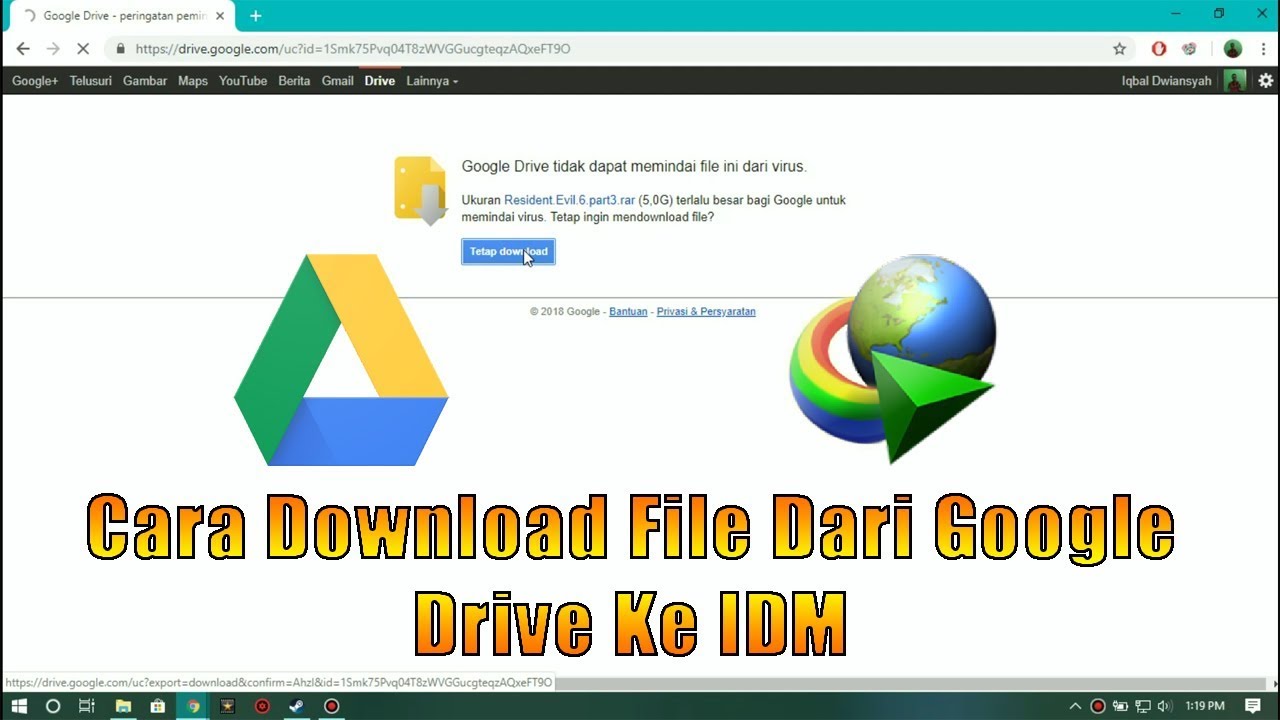Open Gmail in the Google bar

338,81
